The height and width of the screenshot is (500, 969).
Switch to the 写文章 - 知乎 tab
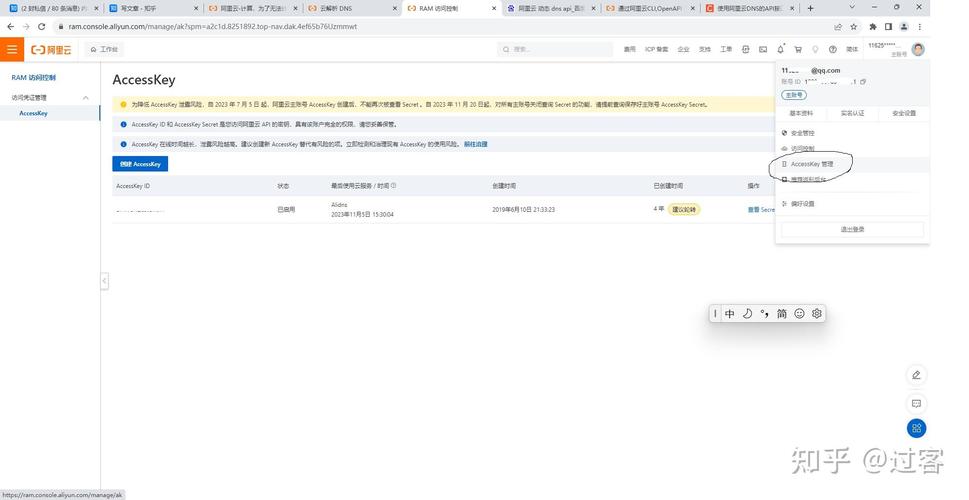(153, 8)
